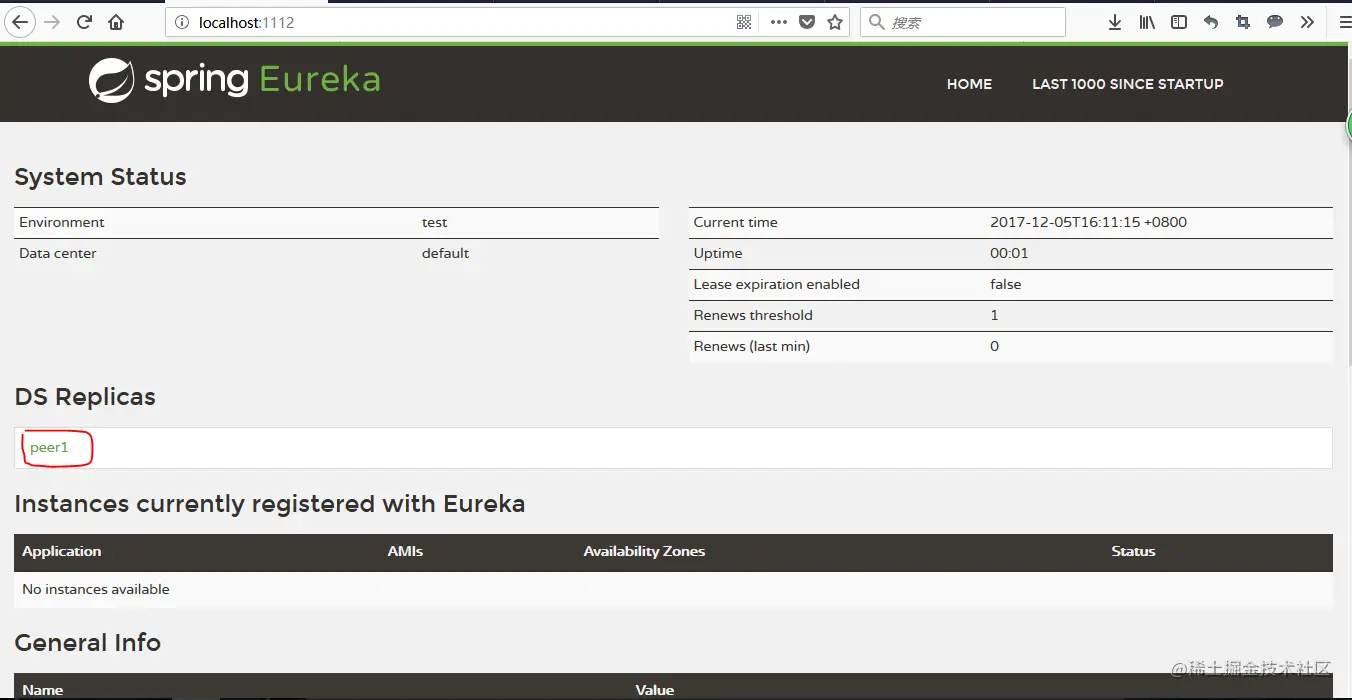Click the 'Renews (last min)' label

[x=751, y=346]
